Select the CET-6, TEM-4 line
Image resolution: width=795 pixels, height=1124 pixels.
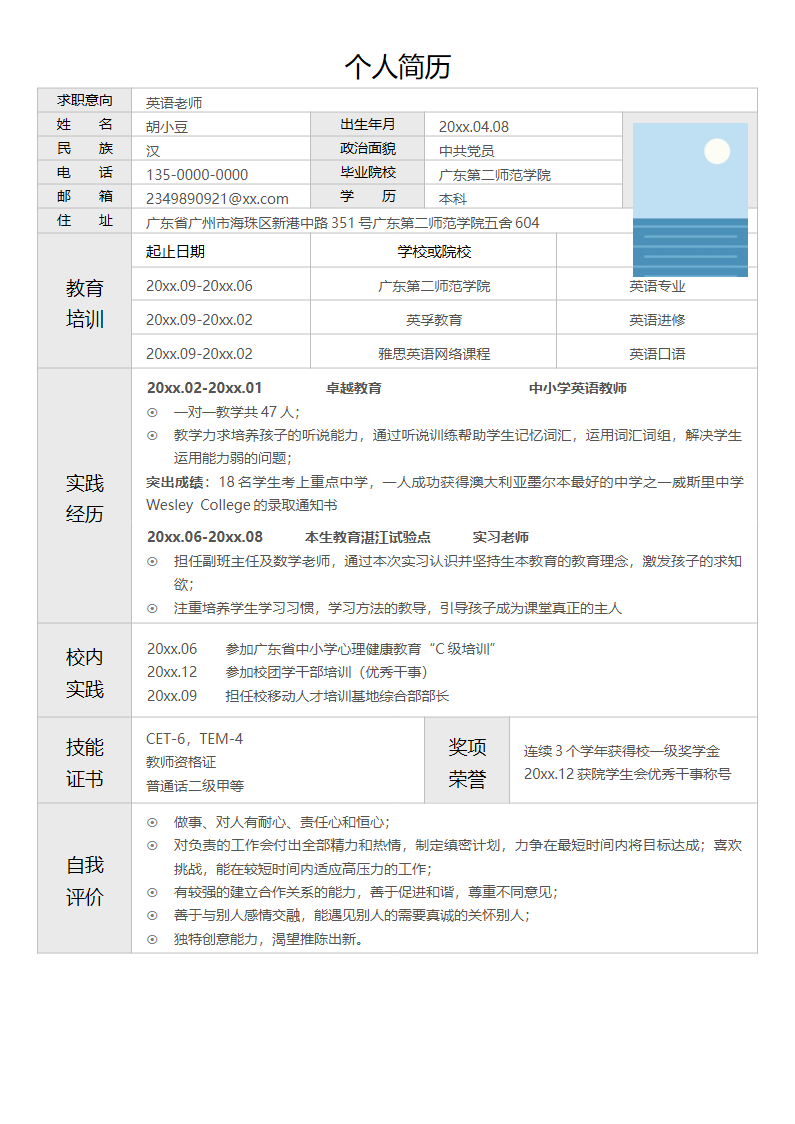click(194, 738)
